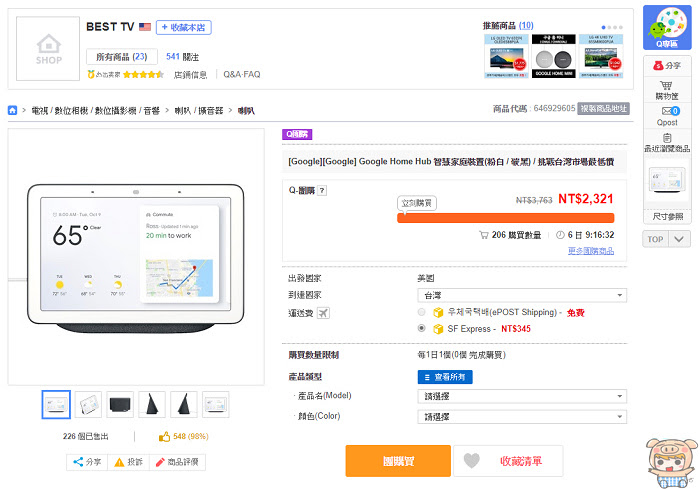Click the first carousel pagination dot
The height and width of the screenshot is (489, 700).
click(x=604, y=28)
